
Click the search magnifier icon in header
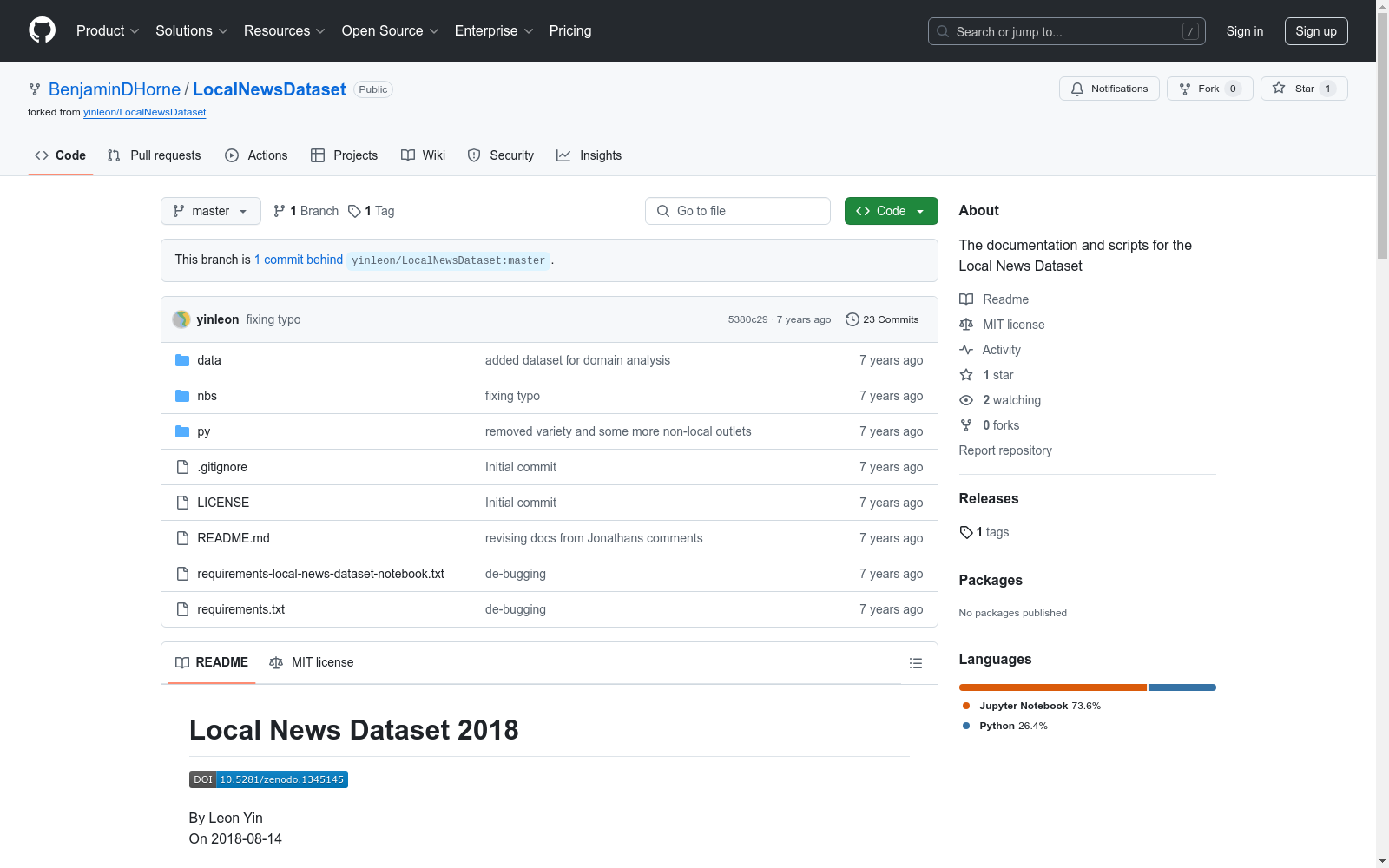pyautogui.click(x=943, y=31)
